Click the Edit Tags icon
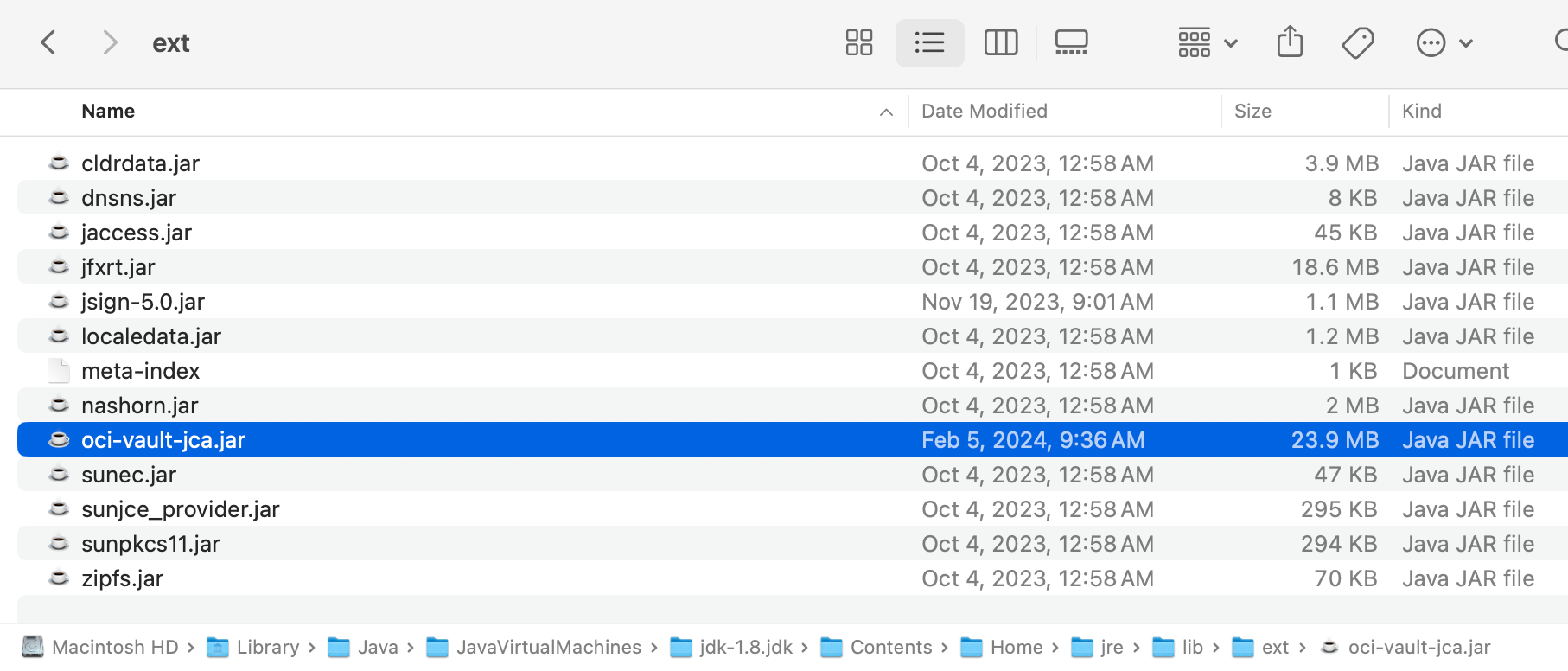The image size is (1568, 671). (x=1357, y=42)
